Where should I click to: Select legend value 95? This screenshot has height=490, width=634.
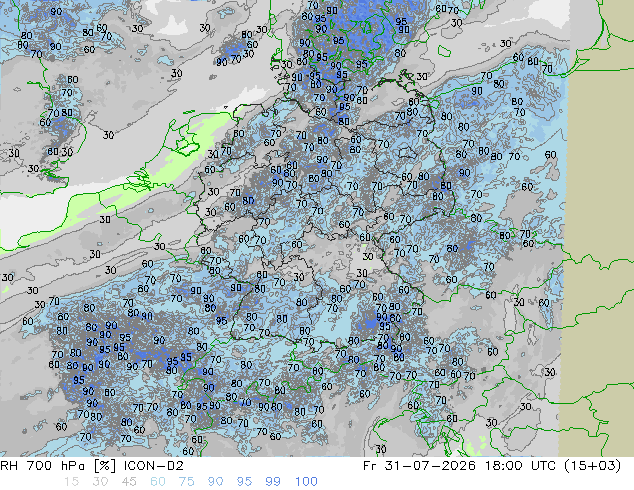coord(244,482)
